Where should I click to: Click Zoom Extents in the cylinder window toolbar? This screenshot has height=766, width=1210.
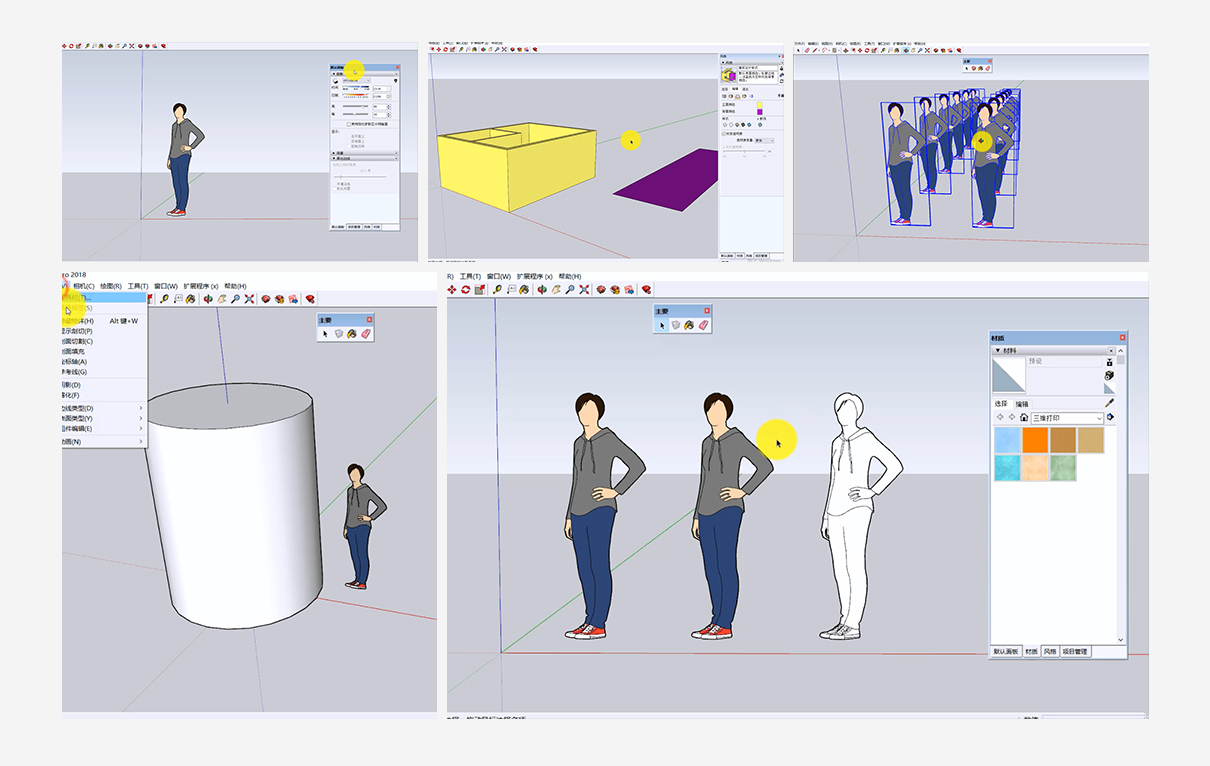tap(249, 298)
